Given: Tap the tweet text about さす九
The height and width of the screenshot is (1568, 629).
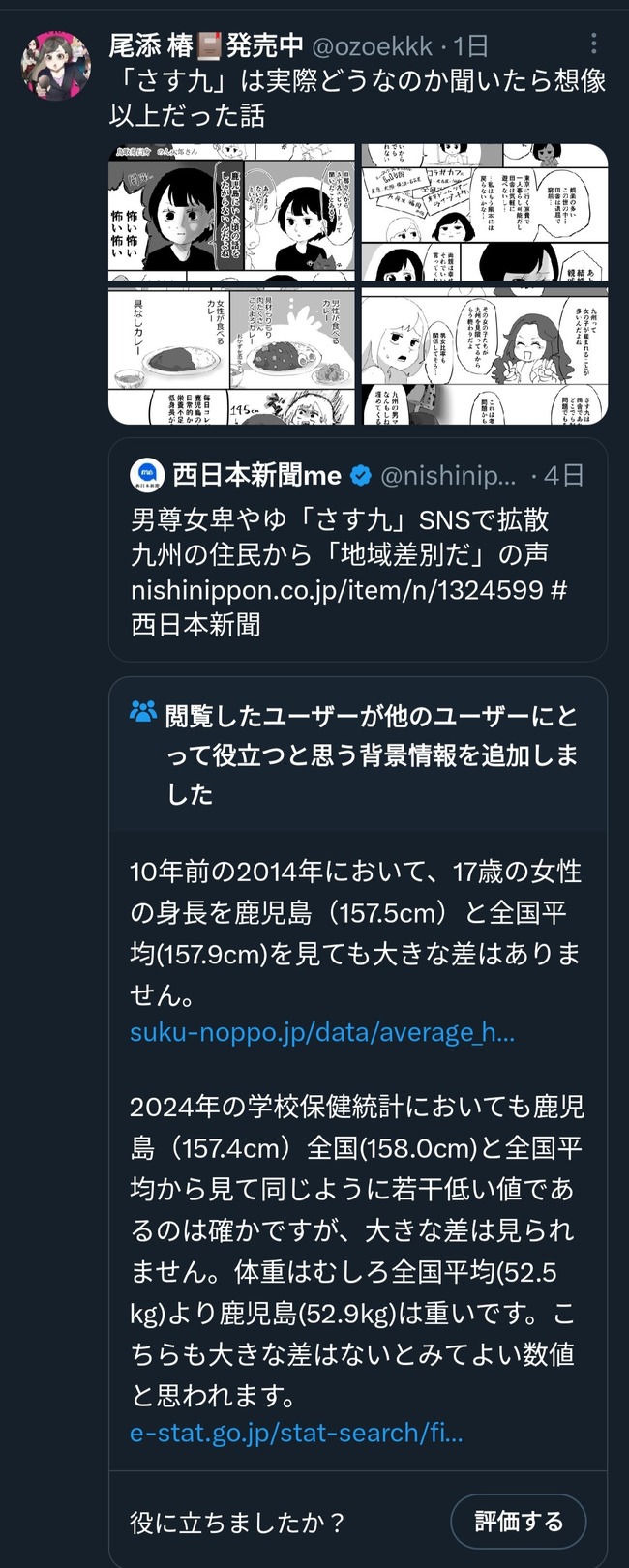Looking at the screenshot, I should (x=357, y=98).
